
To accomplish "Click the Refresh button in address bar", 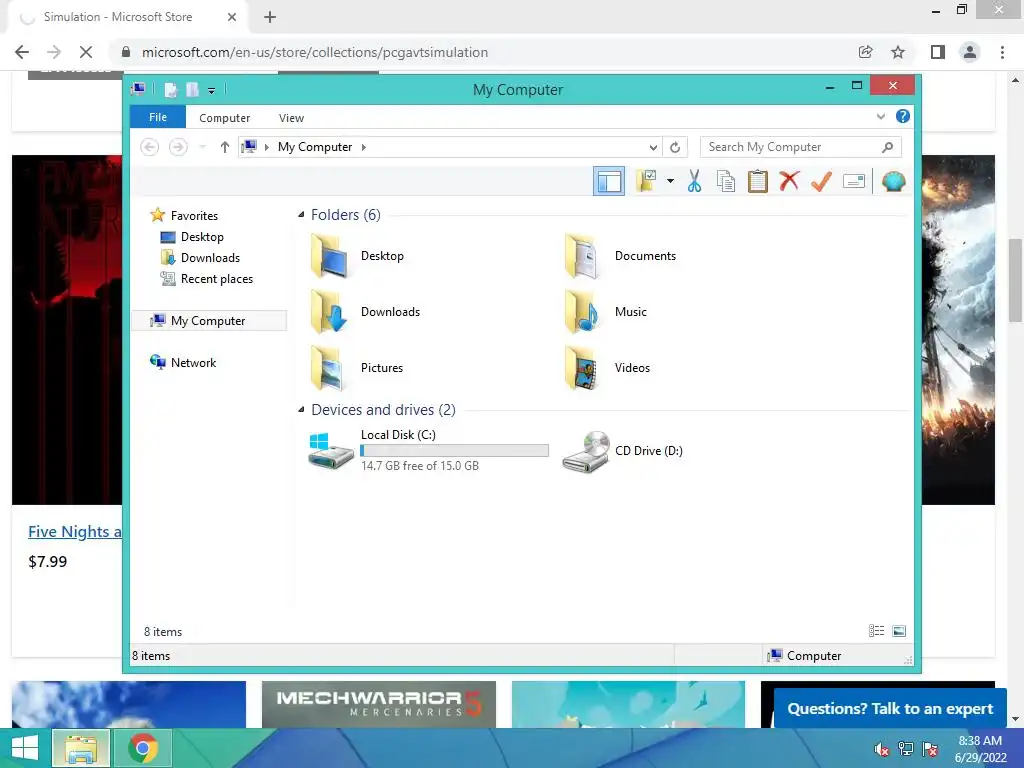I will click(x=675, y=148).
